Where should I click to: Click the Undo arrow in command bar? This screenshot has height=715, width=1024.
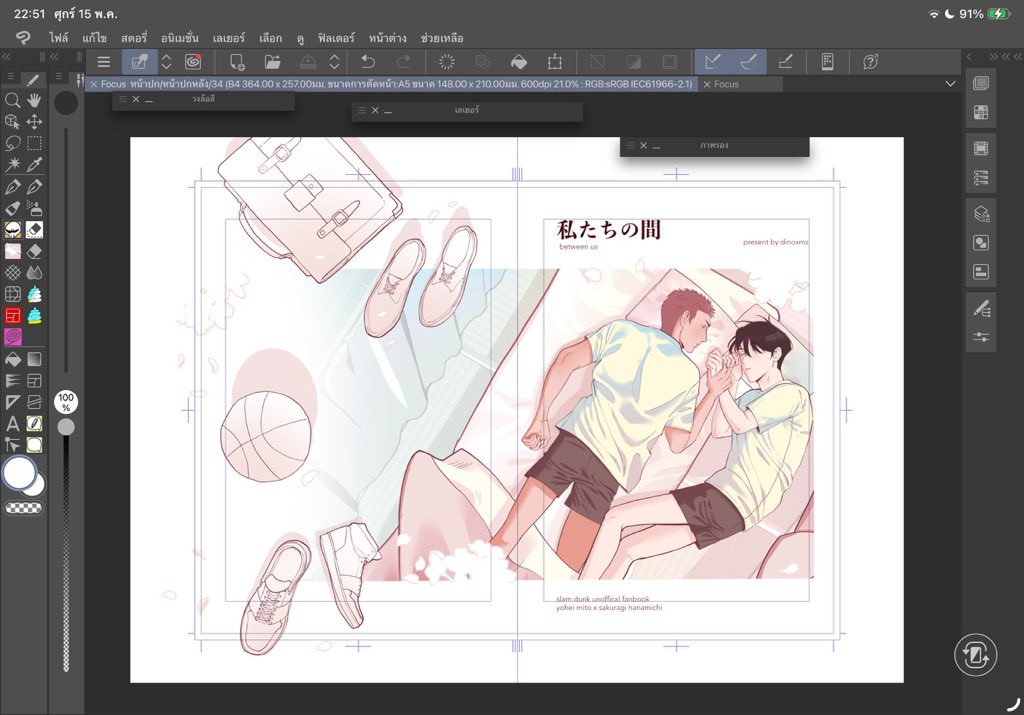tap(368, 62)
